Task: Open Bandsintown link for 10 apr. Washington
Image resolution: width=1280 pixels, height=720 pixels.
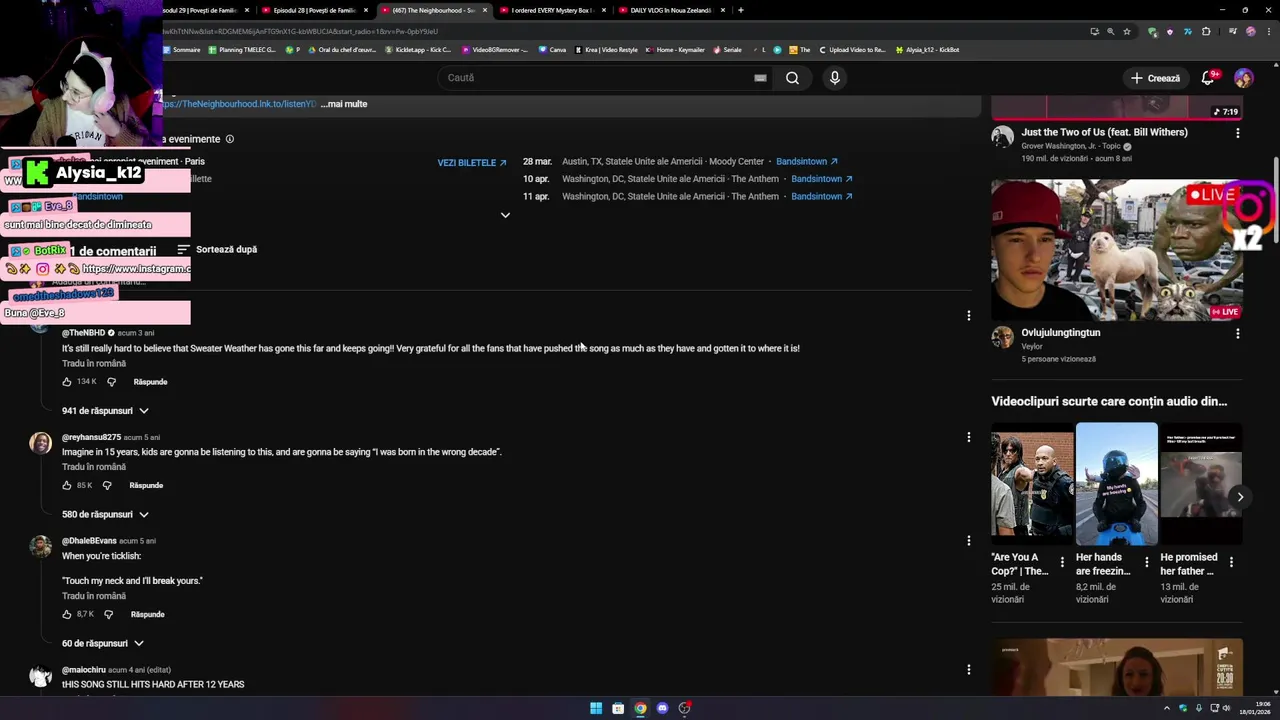Action: click(x=822, y=179)
